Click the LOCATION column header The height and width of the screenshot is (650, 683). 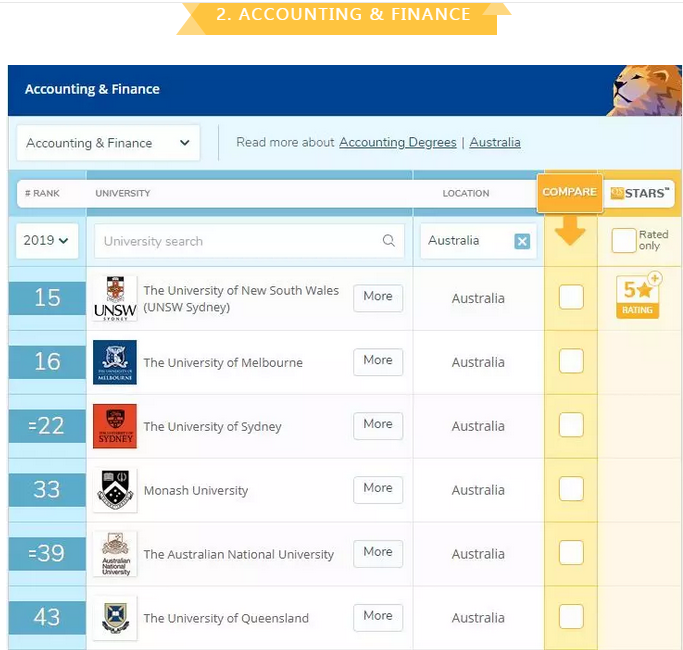pos(466,193)
